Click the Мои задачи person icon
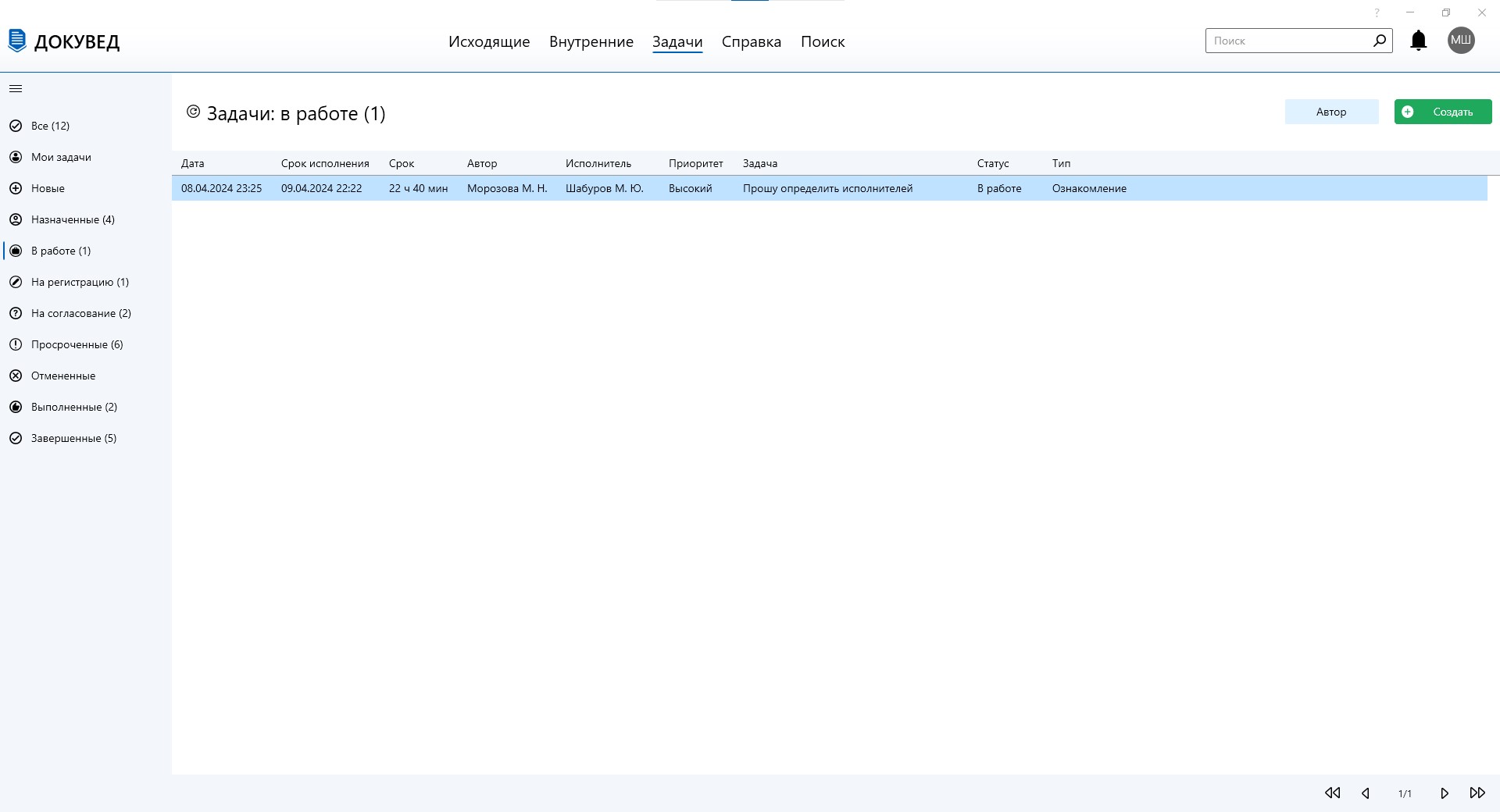Screen dimensions: 1500x812 16,157
